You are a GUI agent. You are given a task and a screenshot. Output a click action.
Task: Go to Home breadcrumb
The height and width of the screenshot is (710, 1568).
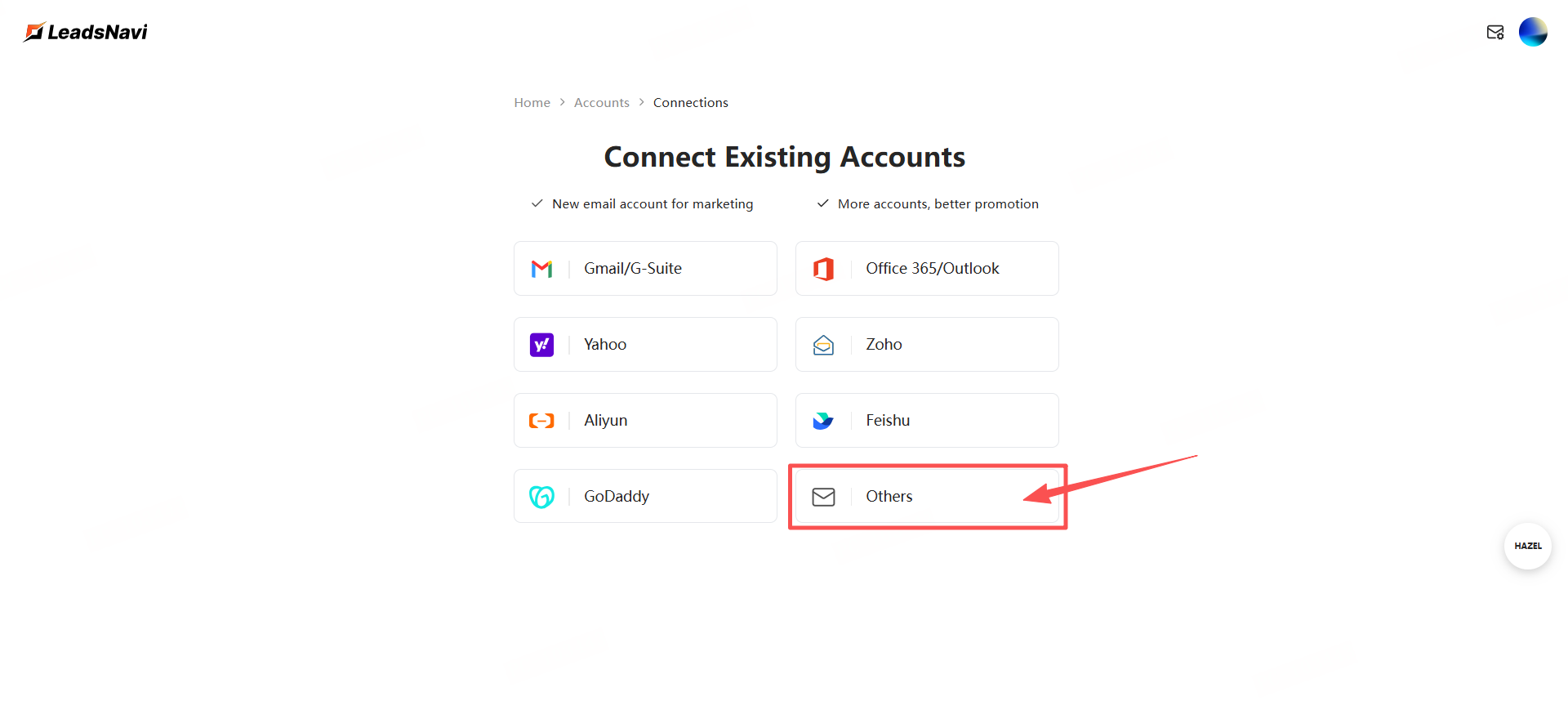(x=532, y=103)
